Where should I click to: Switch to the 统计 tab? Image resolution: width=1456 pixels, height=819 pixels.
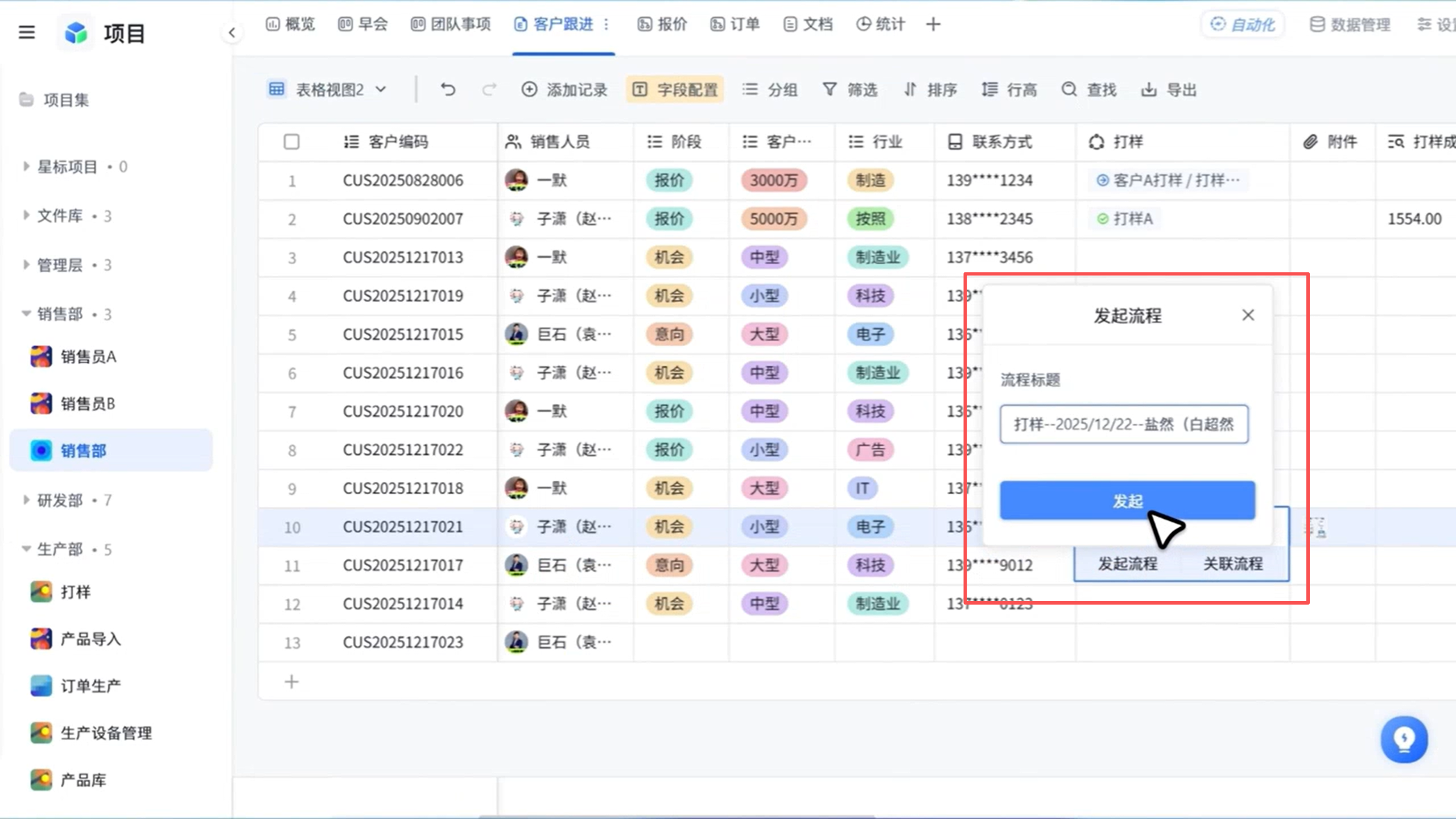[x=881, y=24]
